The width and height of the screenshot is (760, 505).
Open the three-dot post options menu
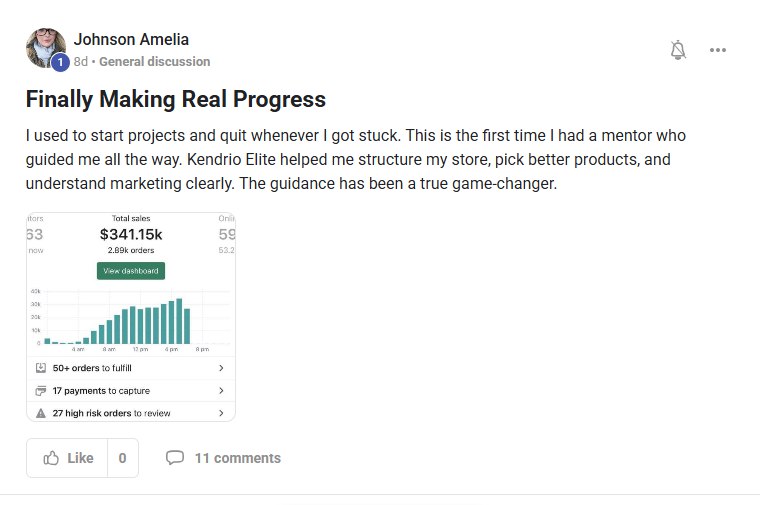[717, 50]
